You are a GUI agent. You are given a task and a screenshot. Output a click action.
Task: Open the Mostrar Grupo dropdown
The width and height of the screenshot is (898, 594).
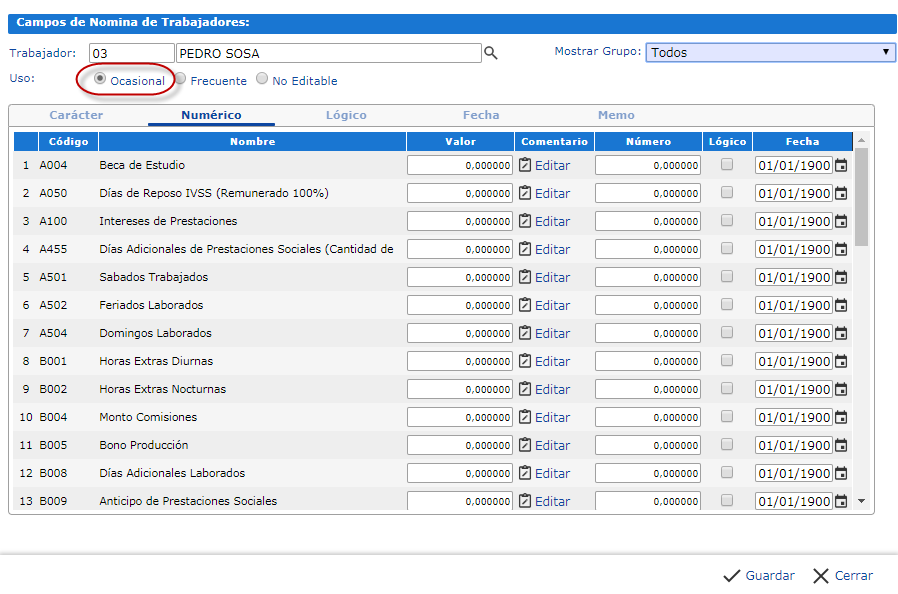(x=770, y=52)
